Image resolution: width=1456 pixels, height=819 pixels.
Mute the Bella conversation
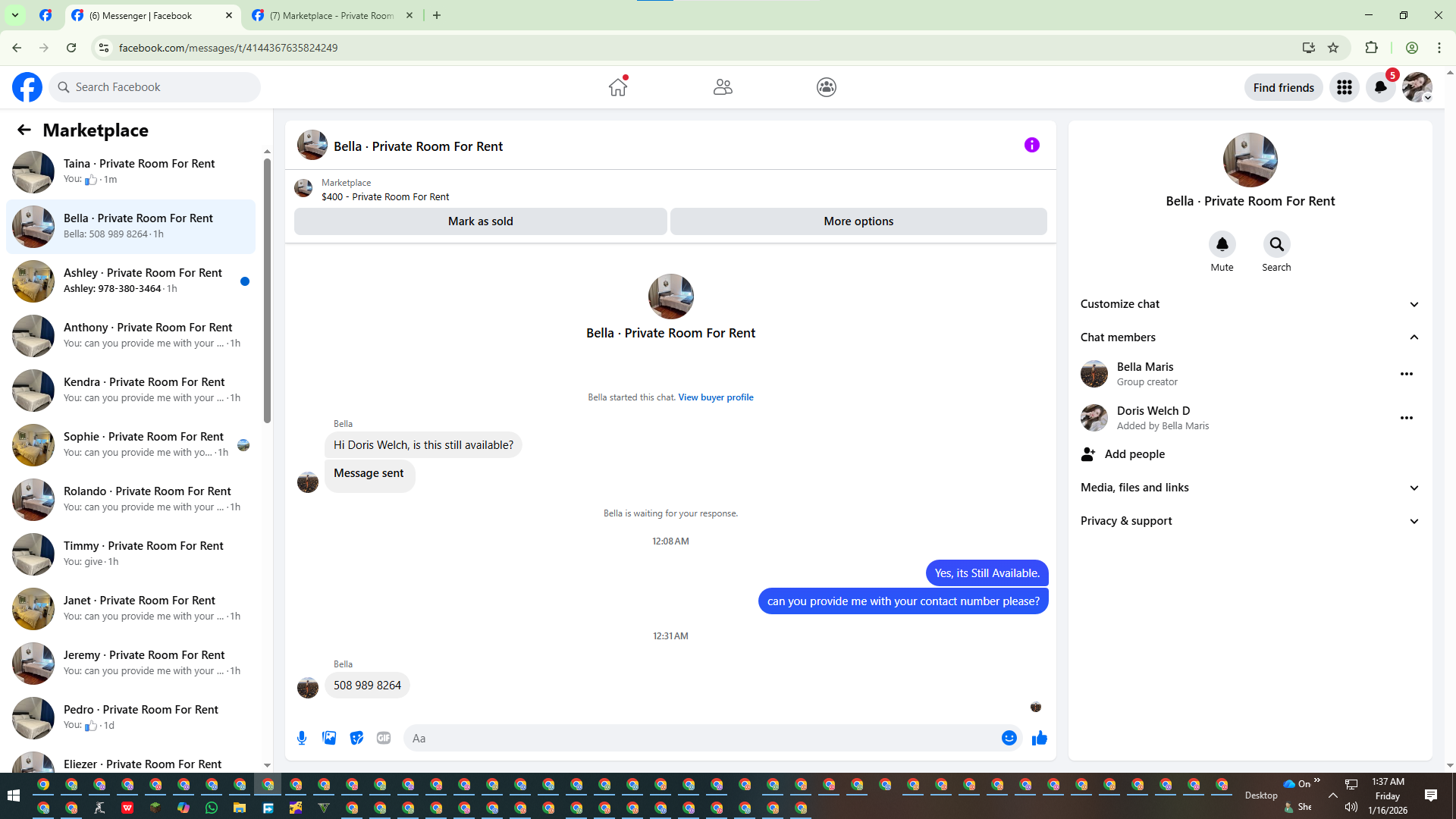pos(1222,244)
